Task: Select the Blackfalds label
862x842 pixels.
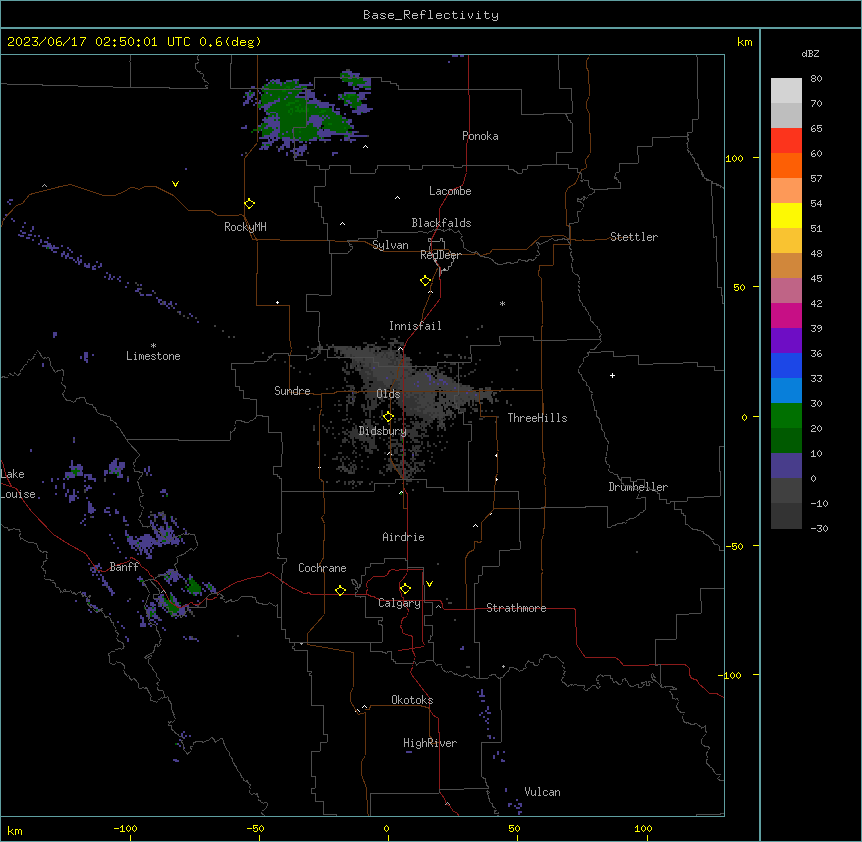Action: click(x=441, y=223)
